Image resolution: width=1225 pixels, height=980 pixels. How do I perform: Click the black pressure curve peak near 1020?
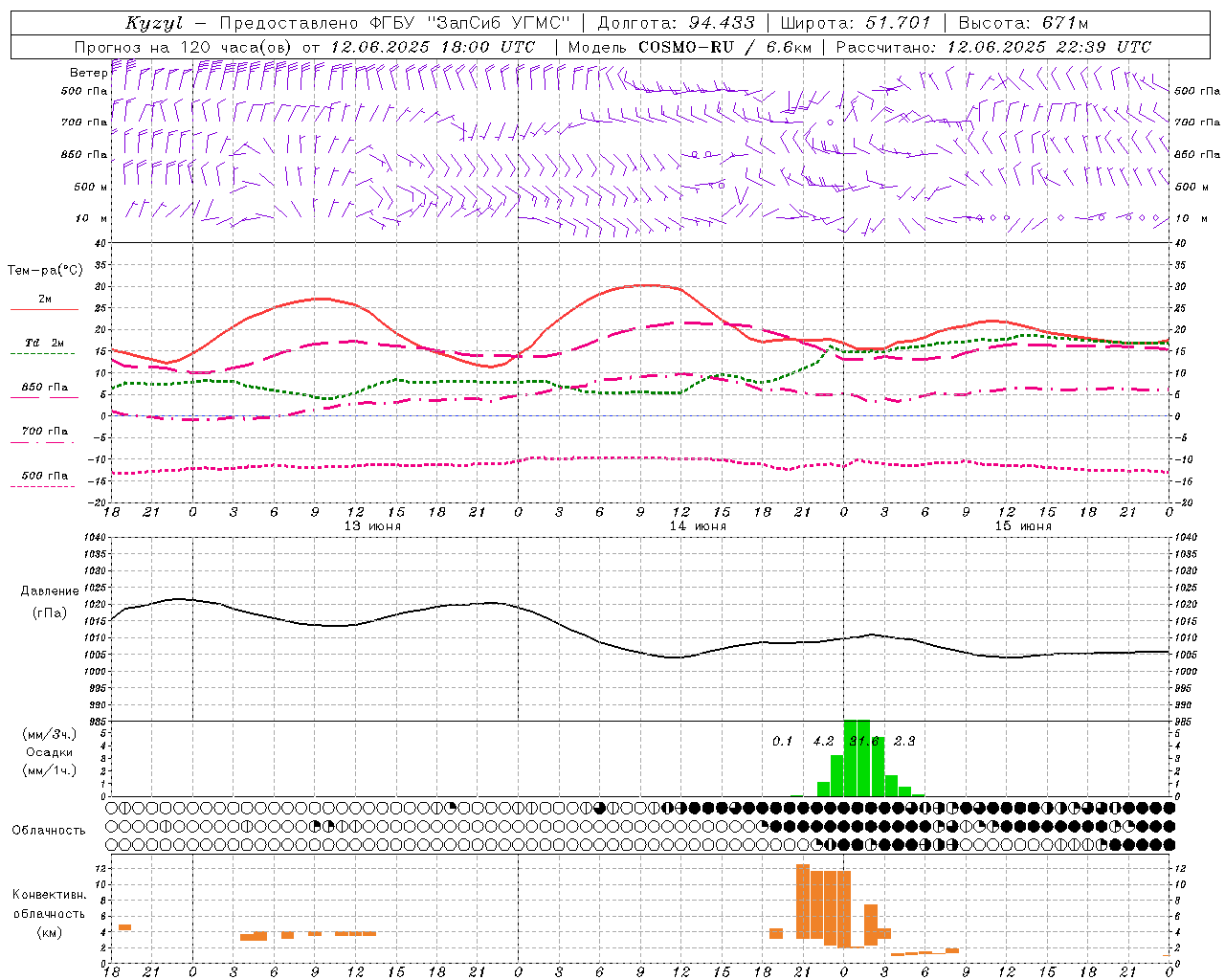click(x=180, y=599)
